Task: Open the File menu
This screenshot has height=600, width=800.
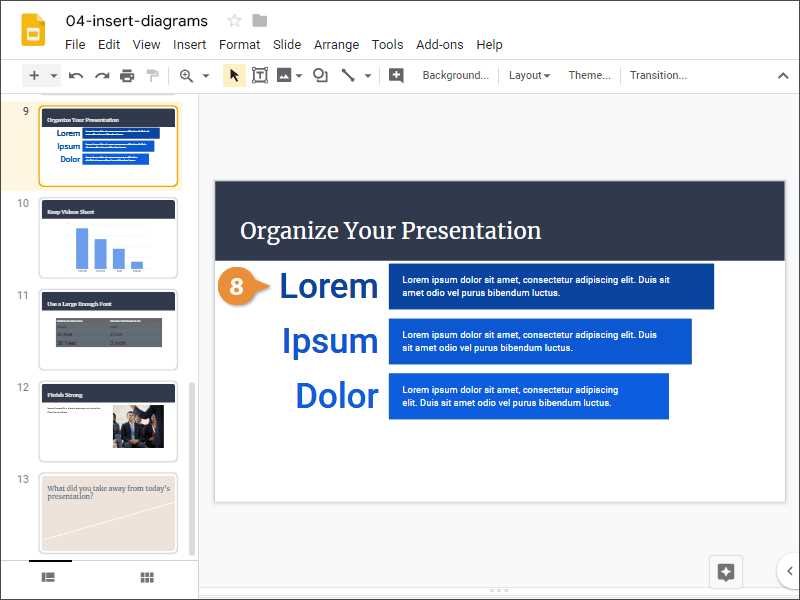Action: coord(75,45)
